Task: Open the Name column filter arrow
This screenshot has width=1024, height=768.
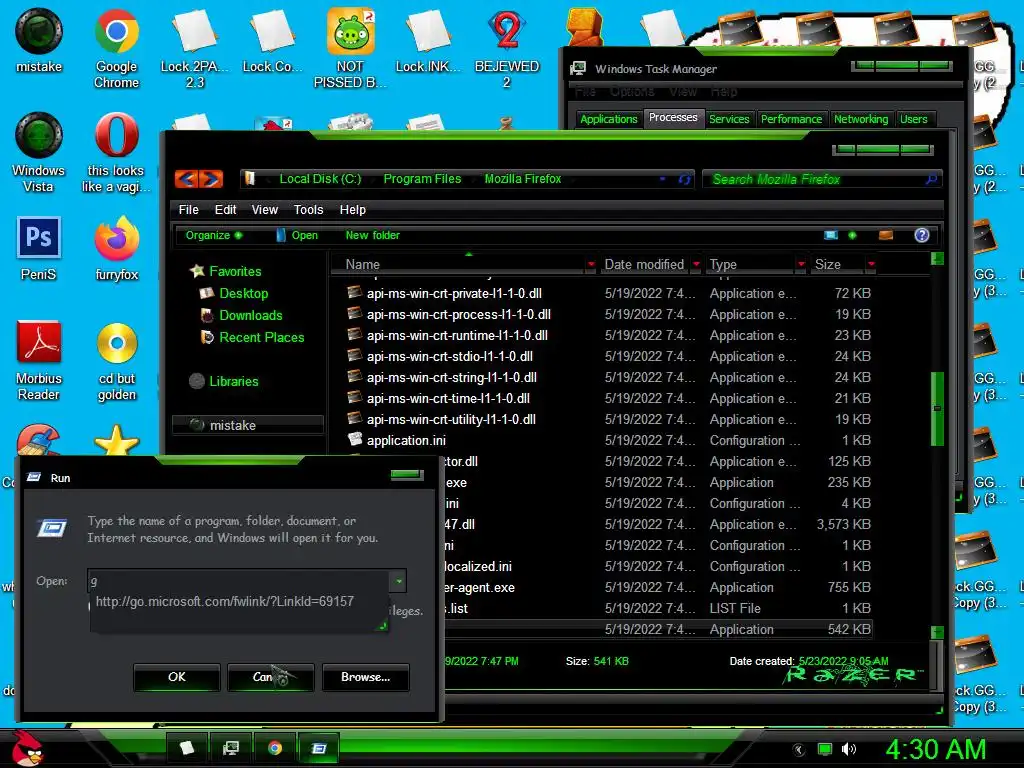Action: point(591,264)
